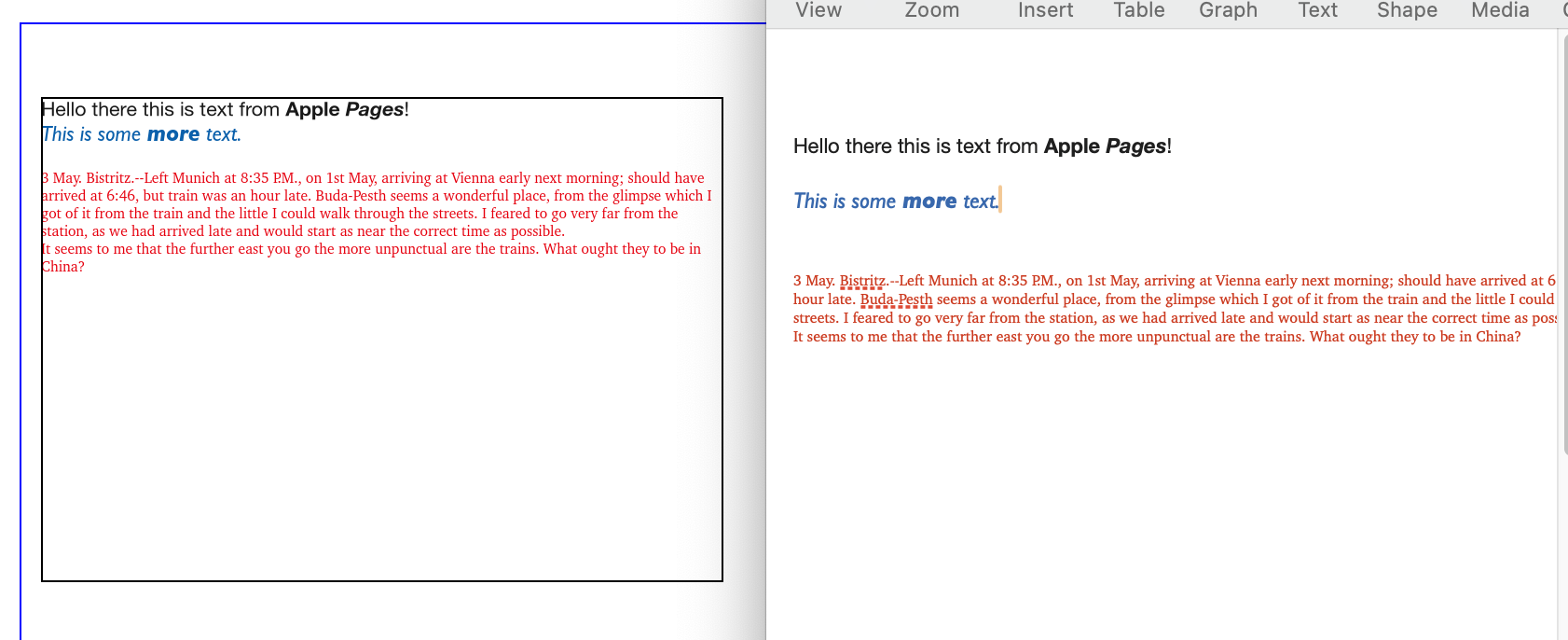Click the word "China?" in the right document
The image size is (1568, 640).
1498,337
